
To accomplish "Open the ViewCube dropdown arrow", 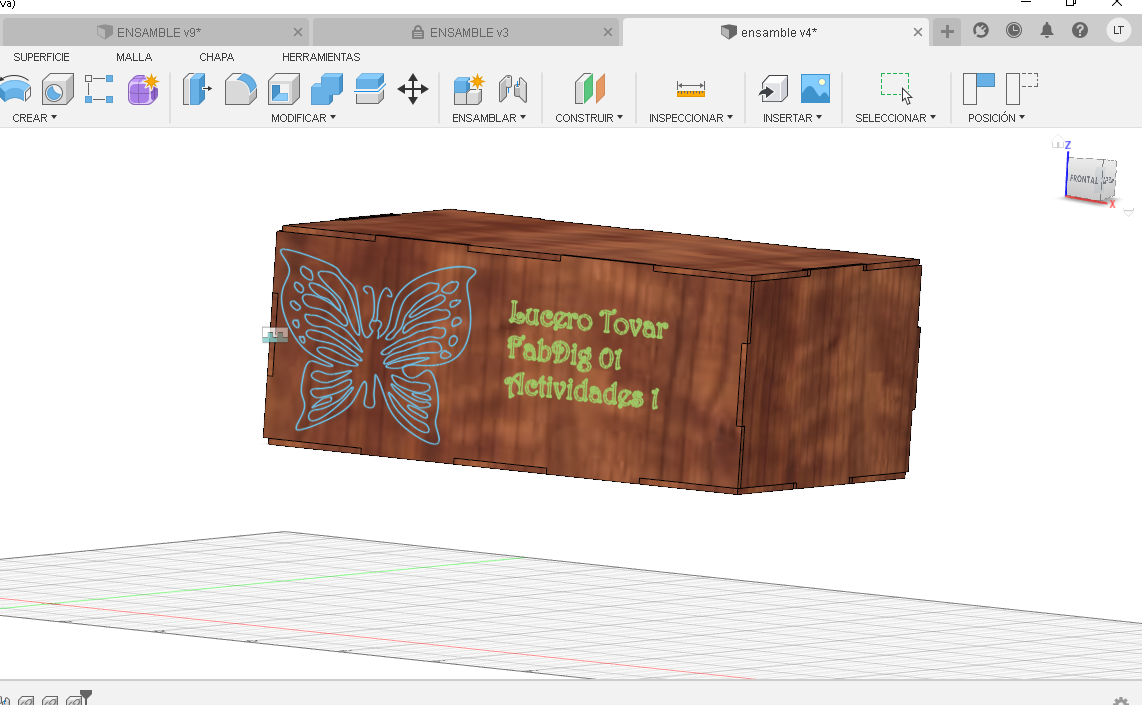I will point(1128,212).
